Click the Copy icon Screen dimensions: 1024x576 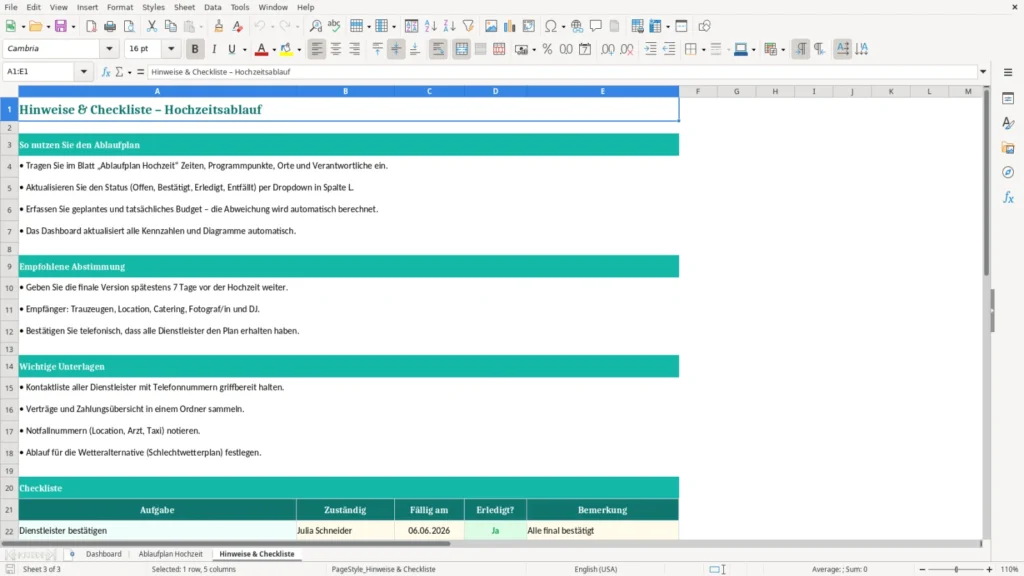[170, 26]
